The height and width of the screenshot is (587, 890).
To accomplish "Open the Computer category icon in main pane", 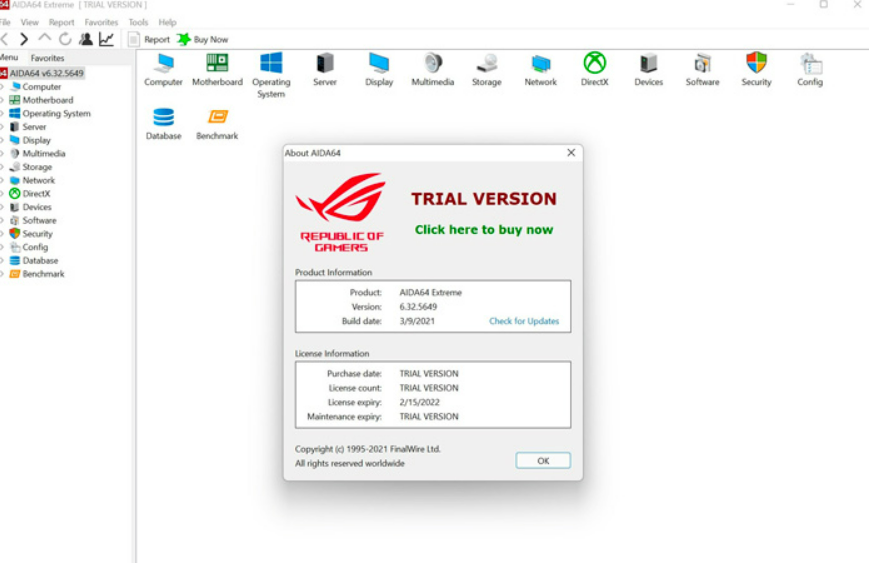I will click(163, 69).
